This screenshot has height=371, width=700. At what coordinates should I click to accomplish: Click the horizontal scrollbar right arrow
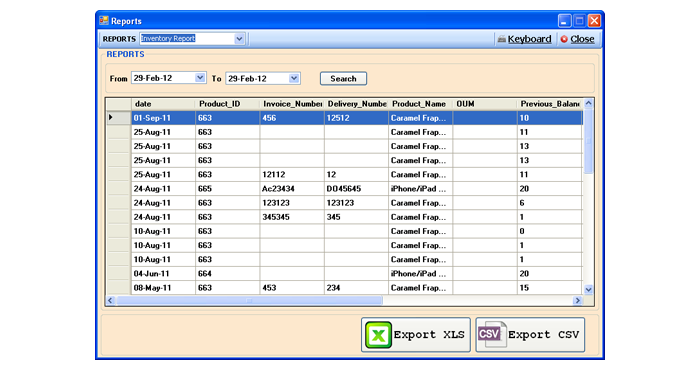[578, 300]
